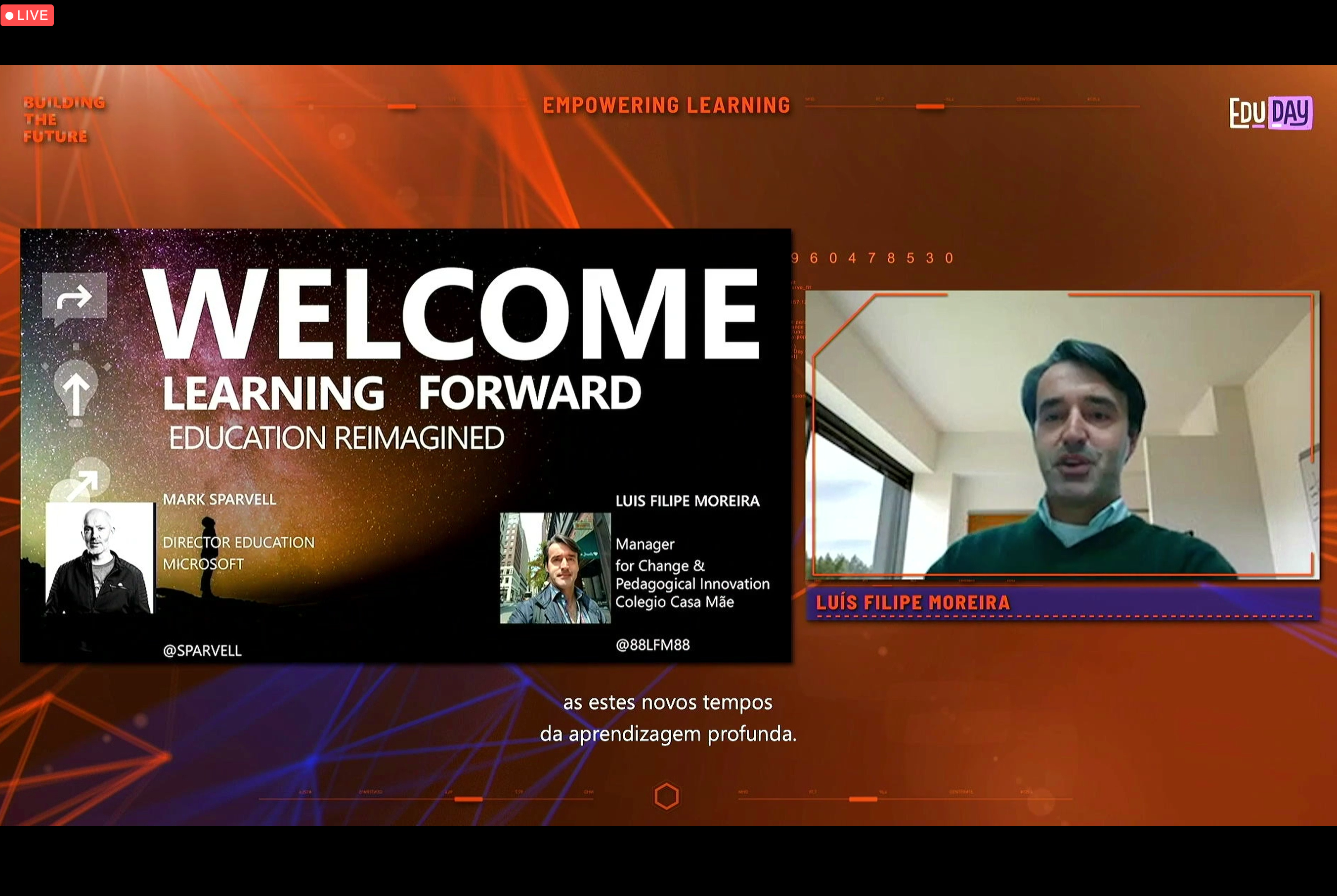Viewport: 1337px width, 896px height.
Task: Click the orange marker on the bottom-left timeline
Action: (x=468, y=799)
